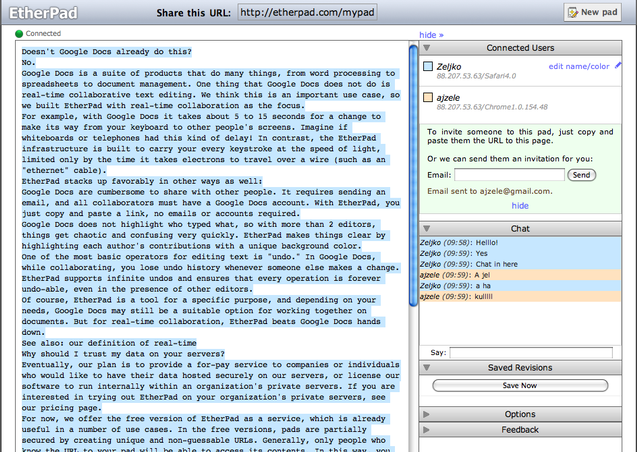Click 'Email sent to ajzele@gmail.com.' text
Screen dimensions: 637x452
(490, 191)
